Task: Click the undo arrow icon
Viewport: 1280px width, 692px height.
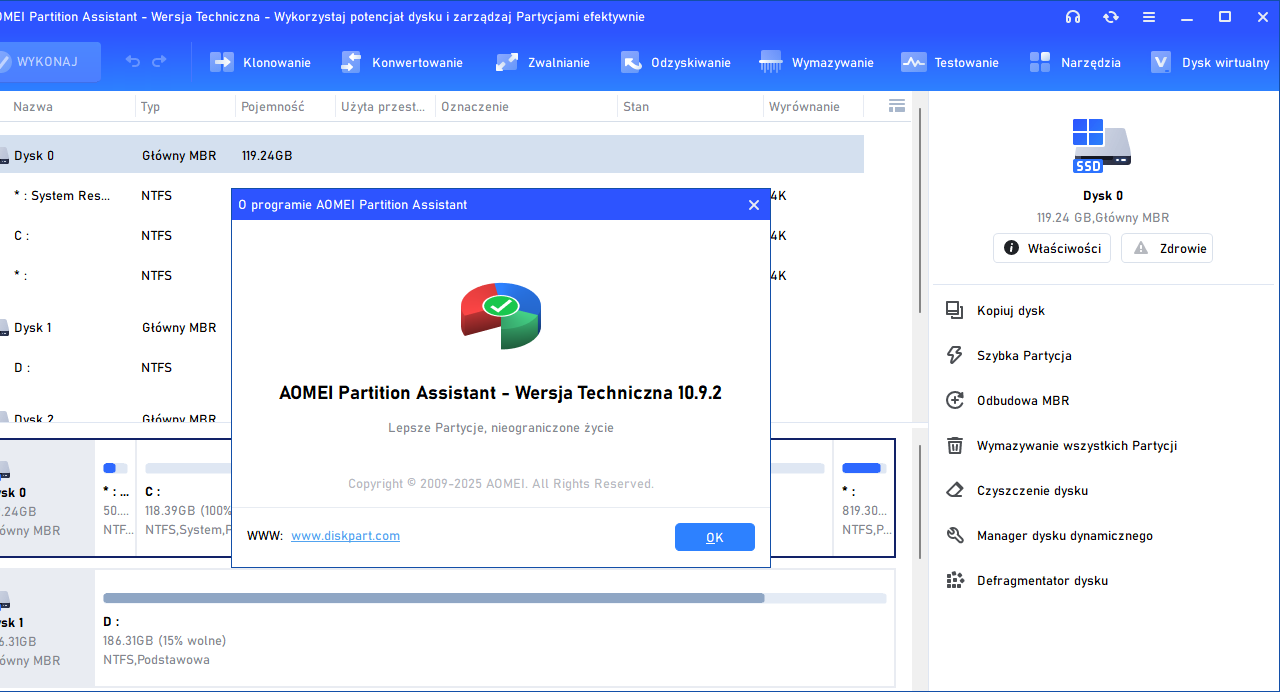Action: click(133, 62)
